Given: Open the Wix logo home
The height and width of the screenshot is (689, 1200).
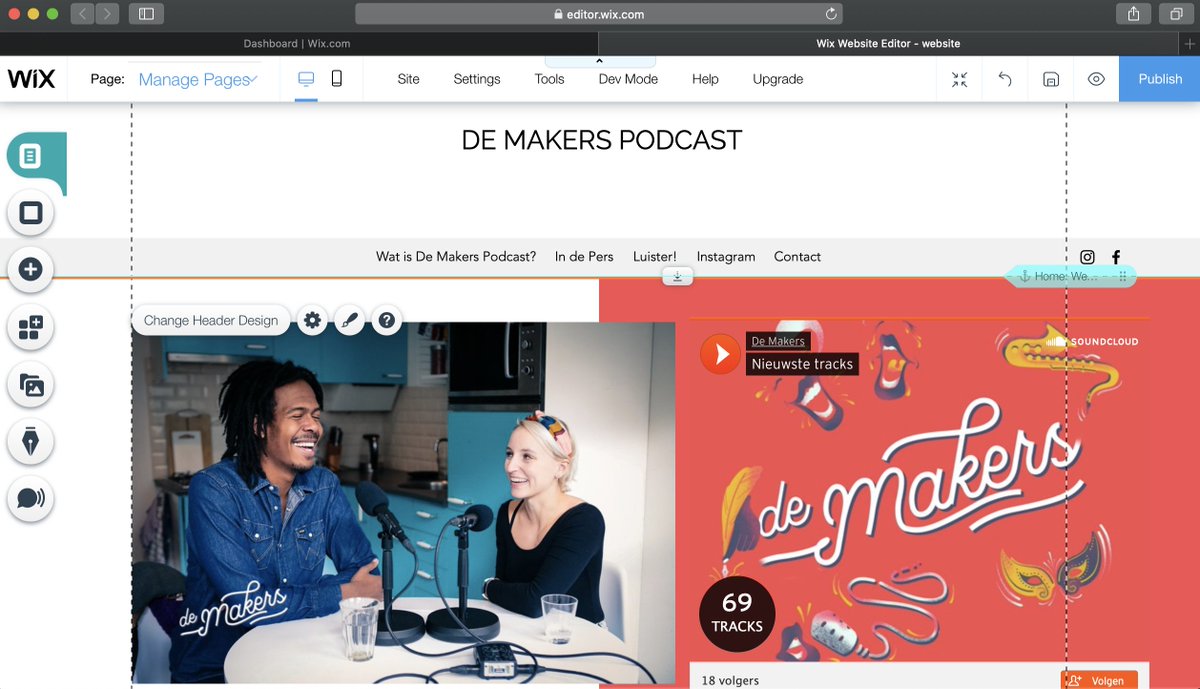Looking at the screenshot, I should coord(32,79).
